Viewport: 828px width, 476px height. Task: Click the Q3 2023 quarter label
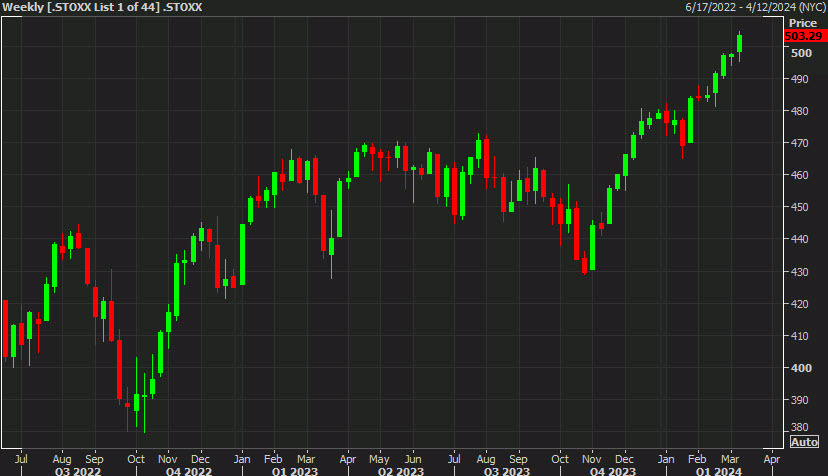click(x=507, y=471)
